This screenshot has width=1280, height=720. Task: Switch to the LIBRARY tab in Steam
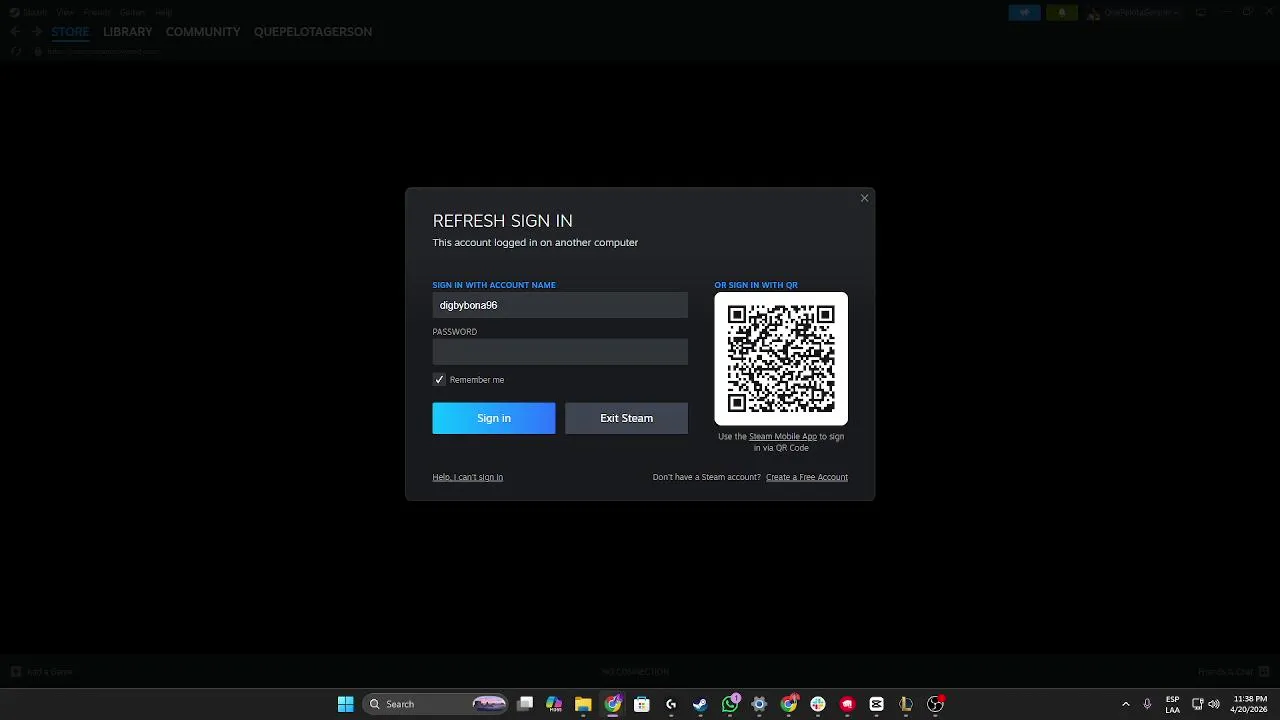[128, 32]
